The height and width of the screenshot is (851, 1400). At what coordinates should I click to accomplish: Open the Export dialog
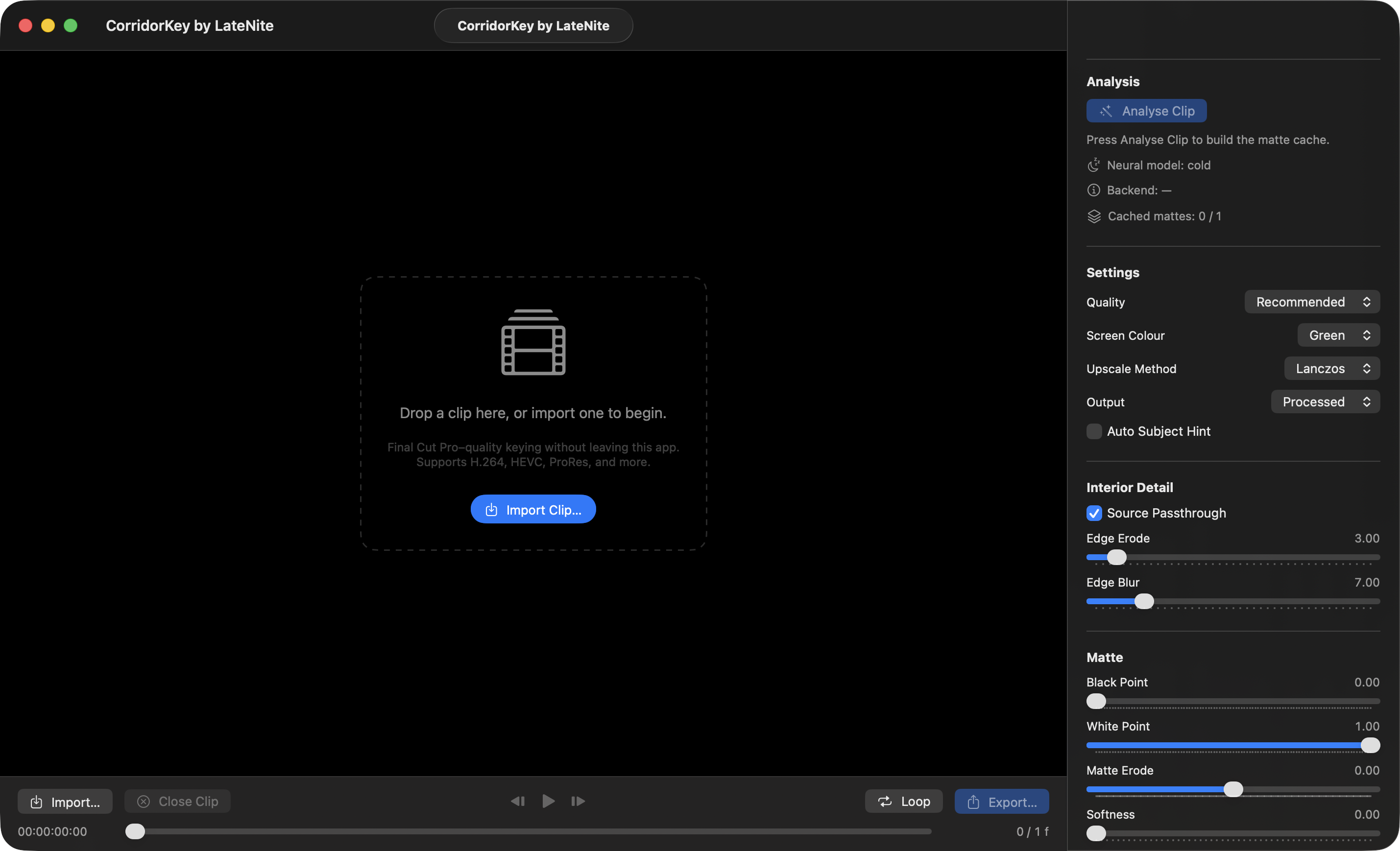[1001, 801]
